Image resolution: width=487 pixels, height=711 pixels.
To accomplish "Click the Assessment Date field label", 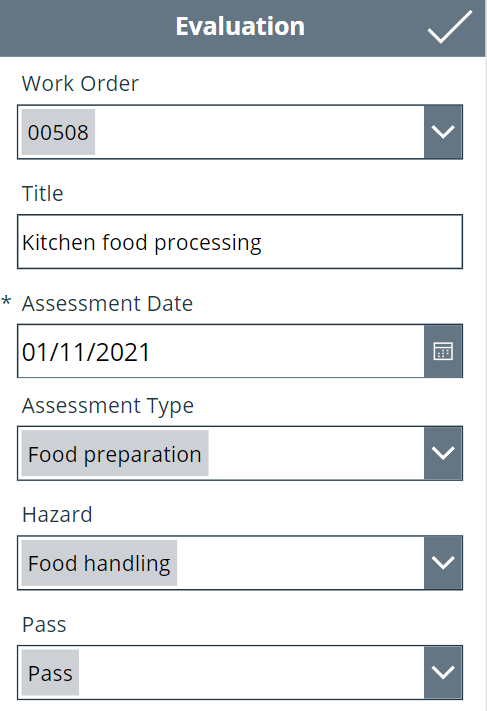I will (107, 303).
